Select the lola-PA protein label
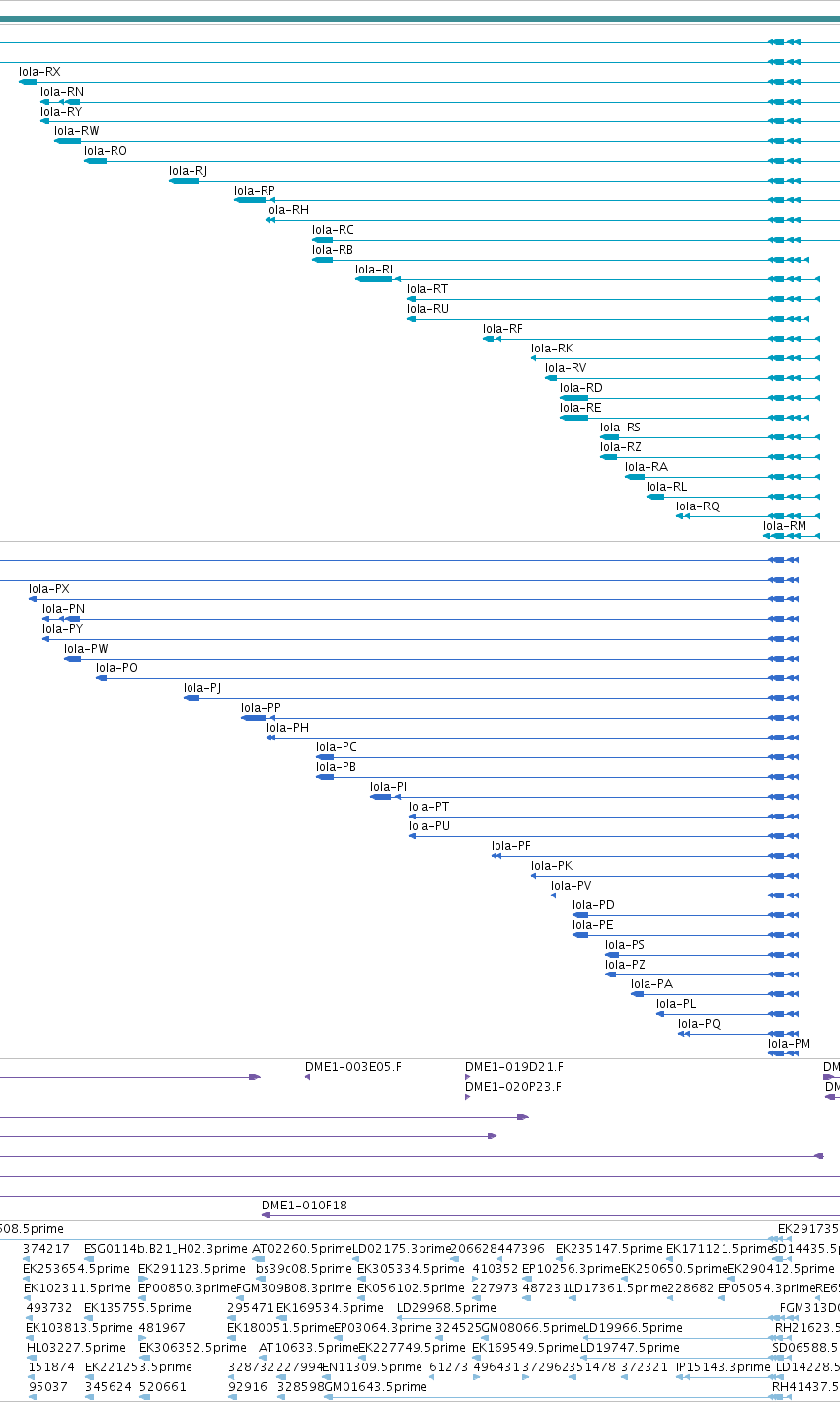The height and width of the screenshot is (1402, 840). coord(652,984)
